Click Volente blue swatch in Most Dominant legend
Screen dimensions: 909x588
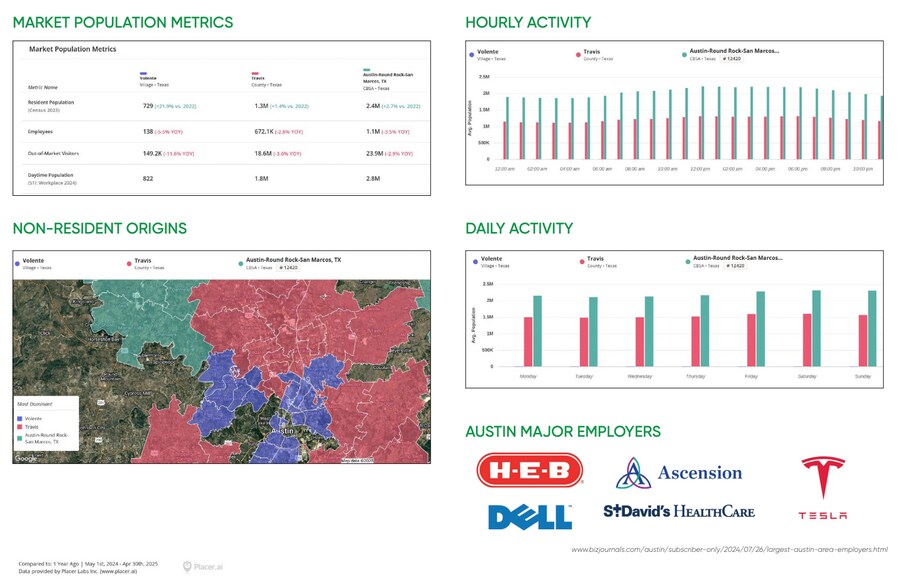click(21, 417)
